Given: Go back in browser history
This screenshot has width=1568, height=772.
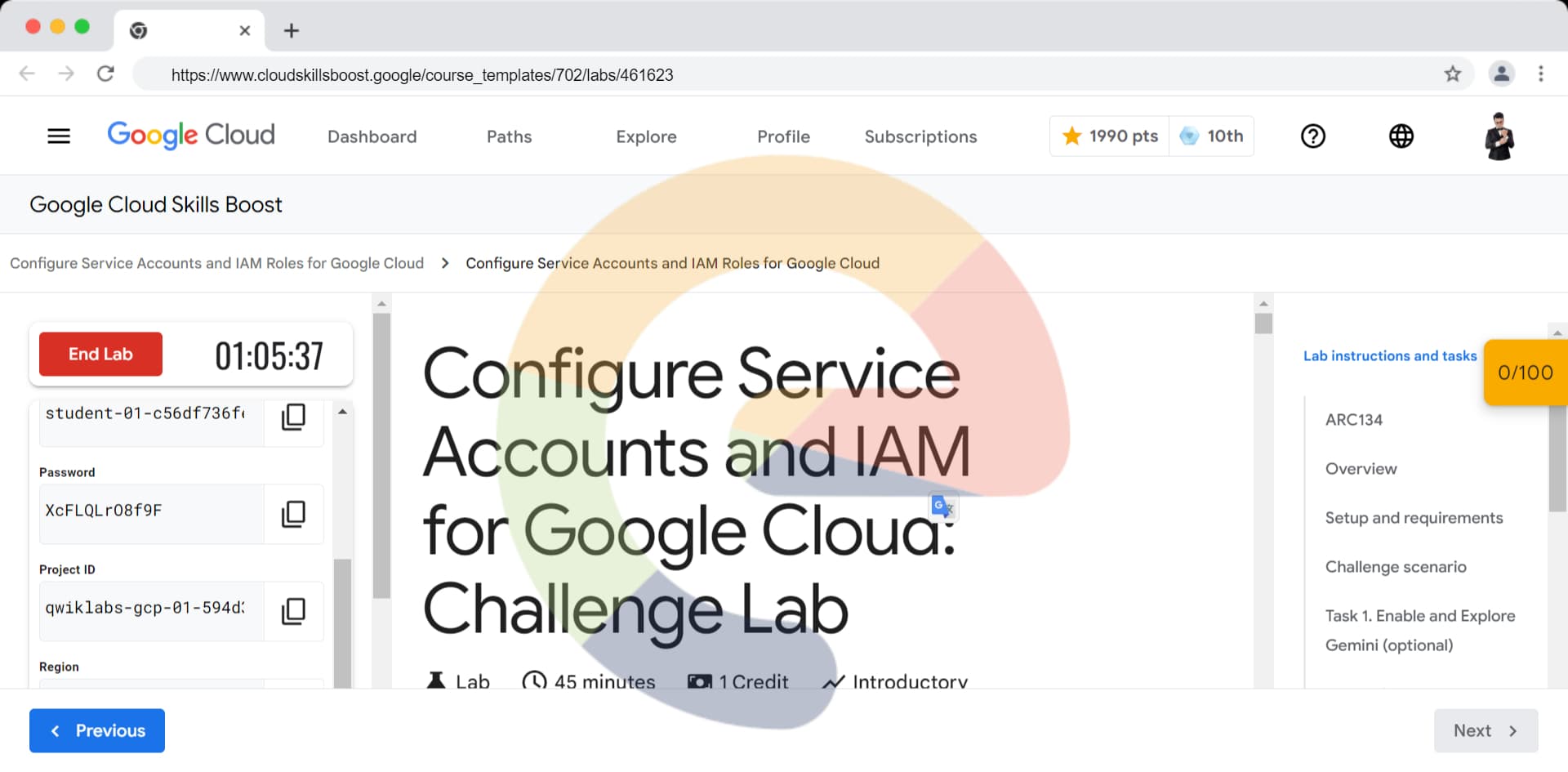Looking at the screenshot, I should click(x=27, y=74).
